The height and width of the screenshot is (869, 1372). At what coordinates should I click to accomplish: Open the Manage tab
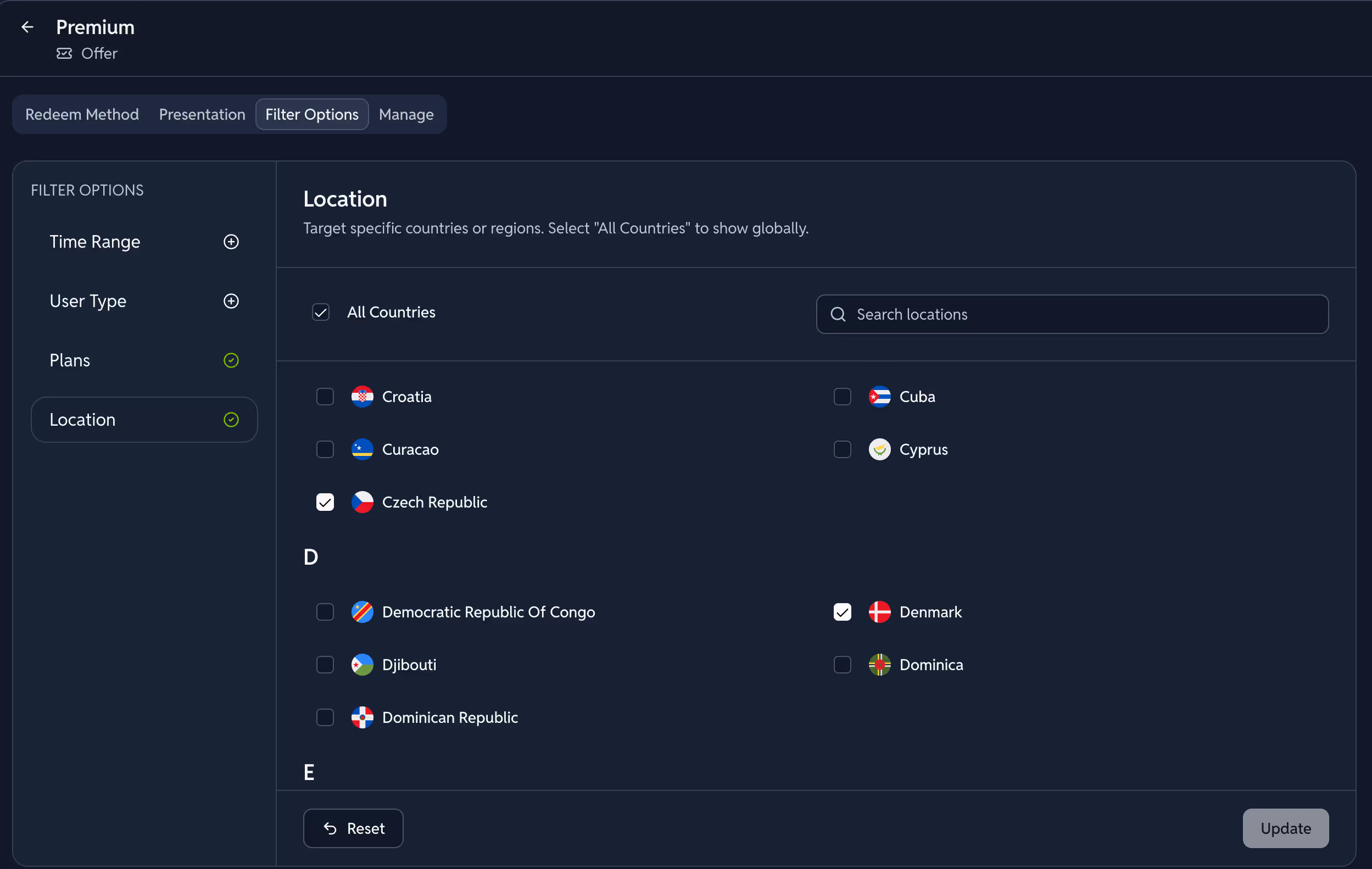coord(406,115)
